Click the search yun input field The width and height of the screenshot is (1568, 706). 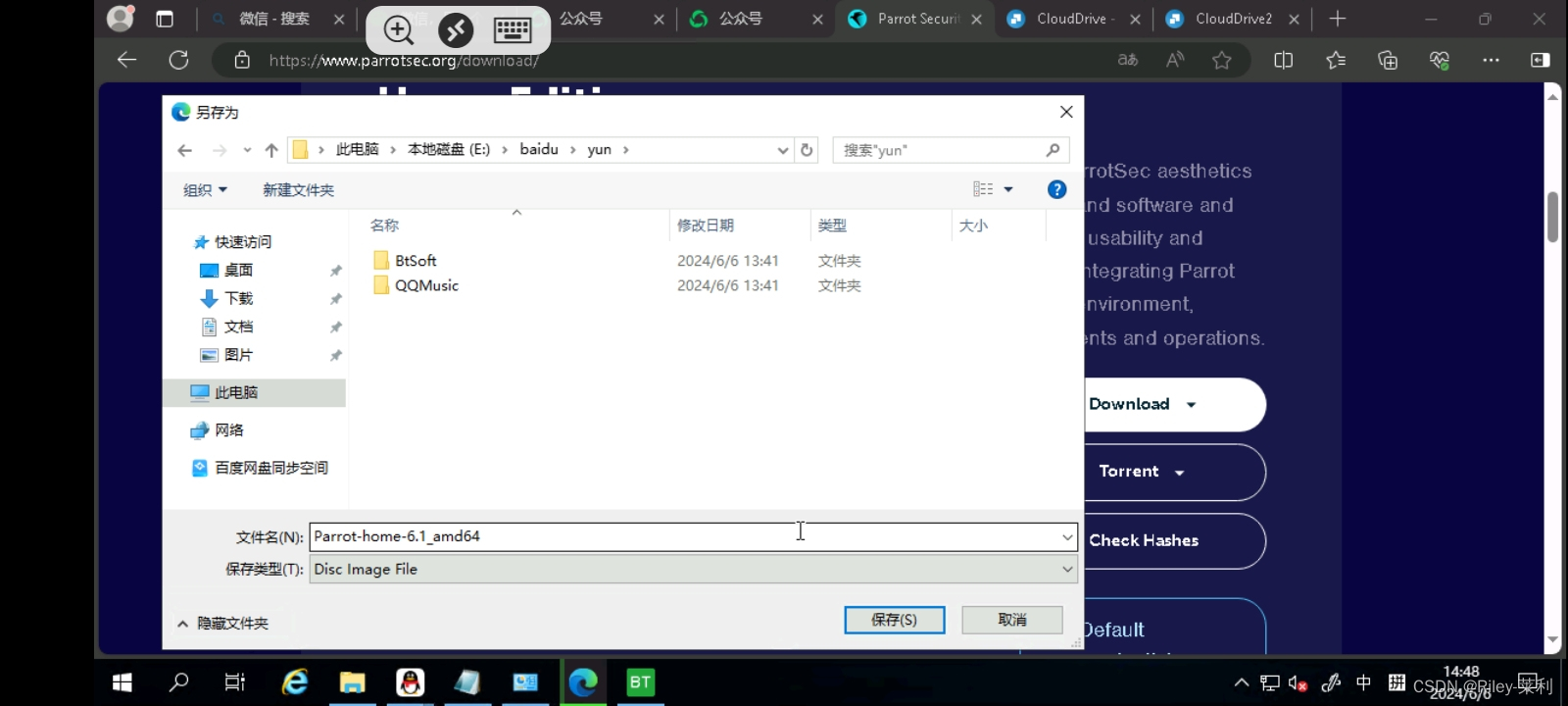tap(941, 150)
